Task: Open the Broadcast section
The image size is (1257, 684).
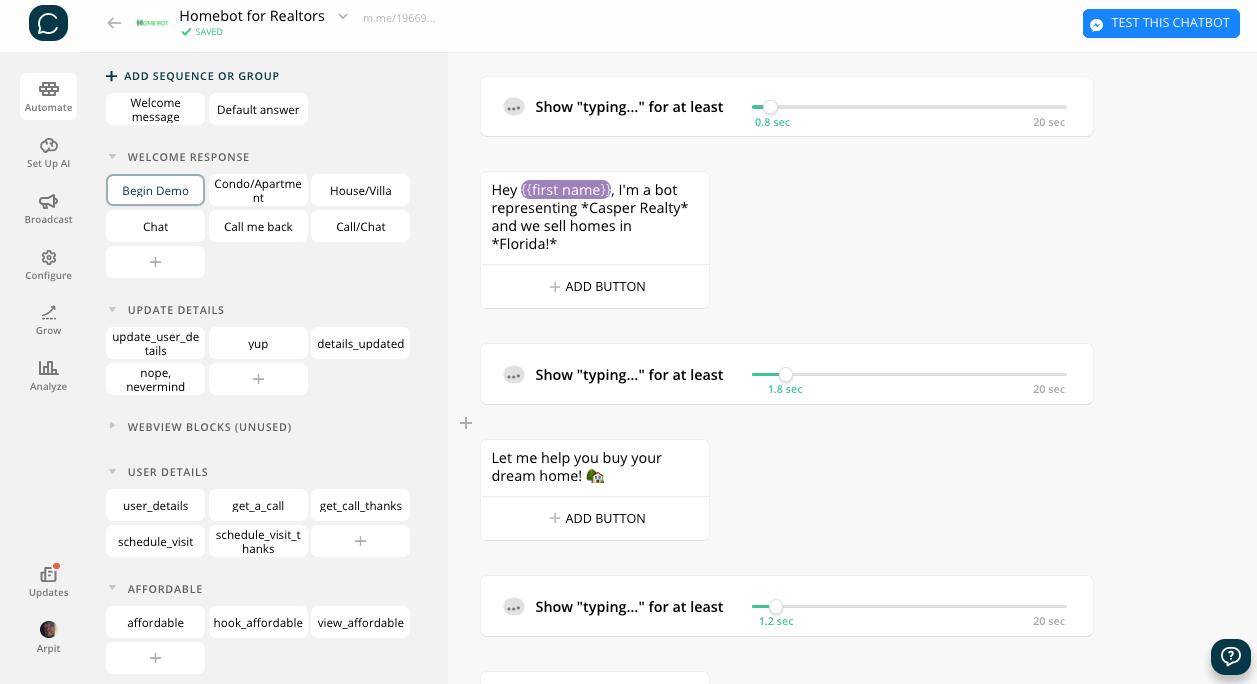Action: tap(48, 208)
